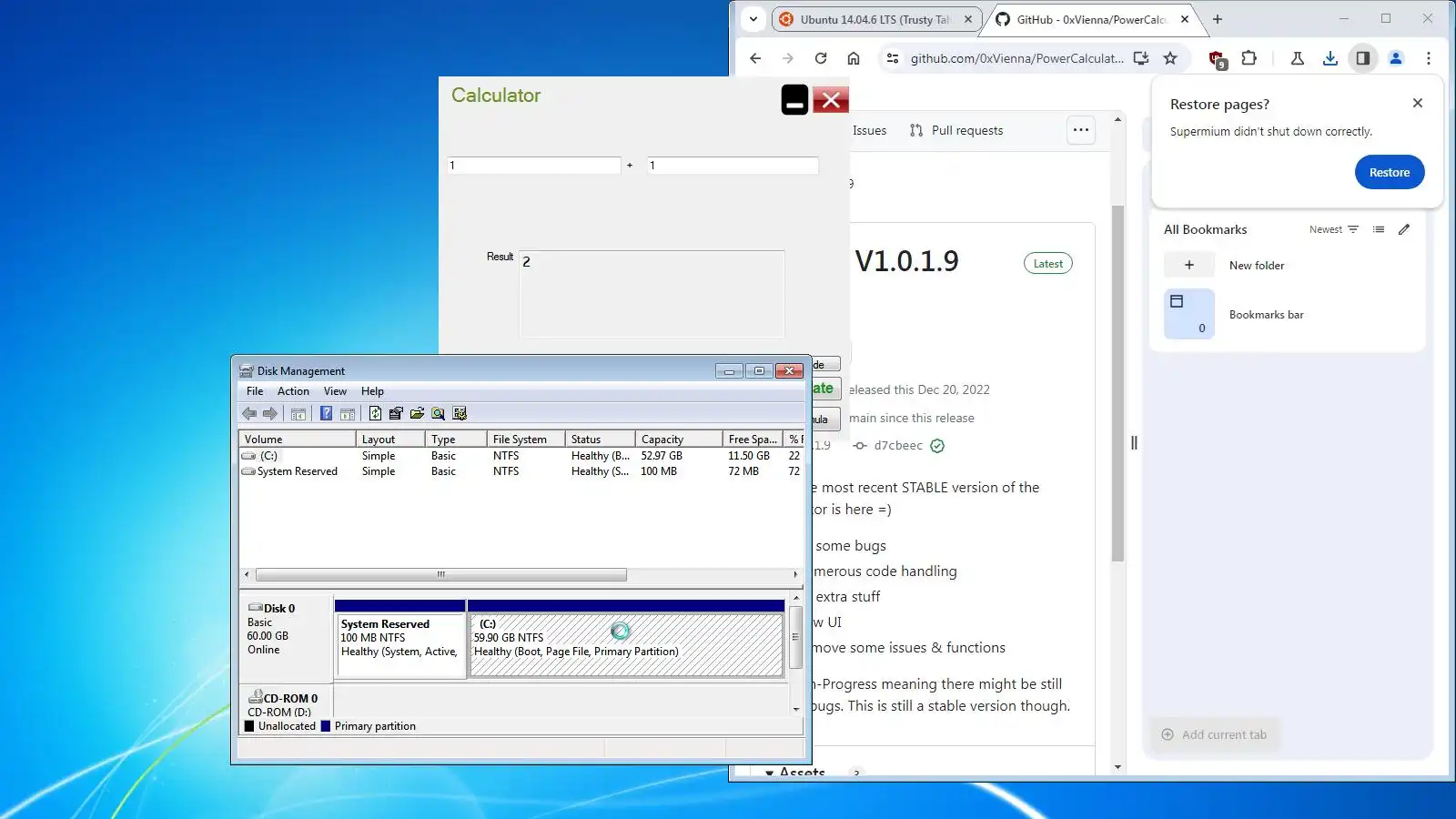1456x819 pixels.
Task: Open File menu in Disk Management
Action: [x=255, y=391]
